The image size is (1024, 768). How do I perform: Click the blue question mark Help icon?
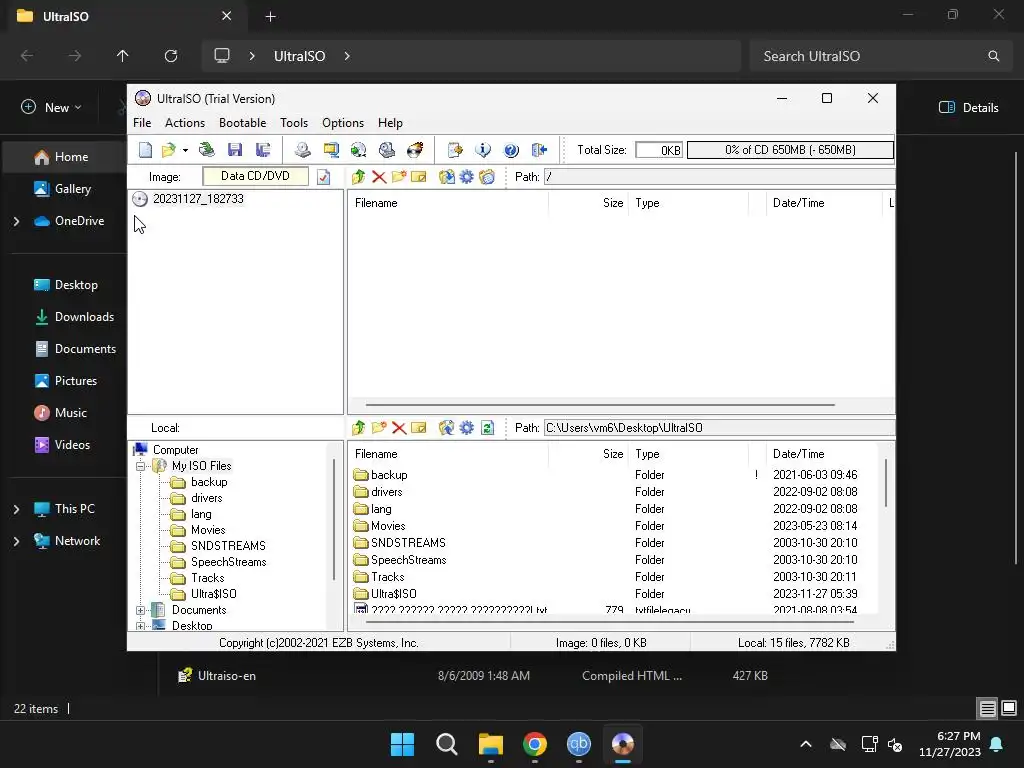coord(511,150)
